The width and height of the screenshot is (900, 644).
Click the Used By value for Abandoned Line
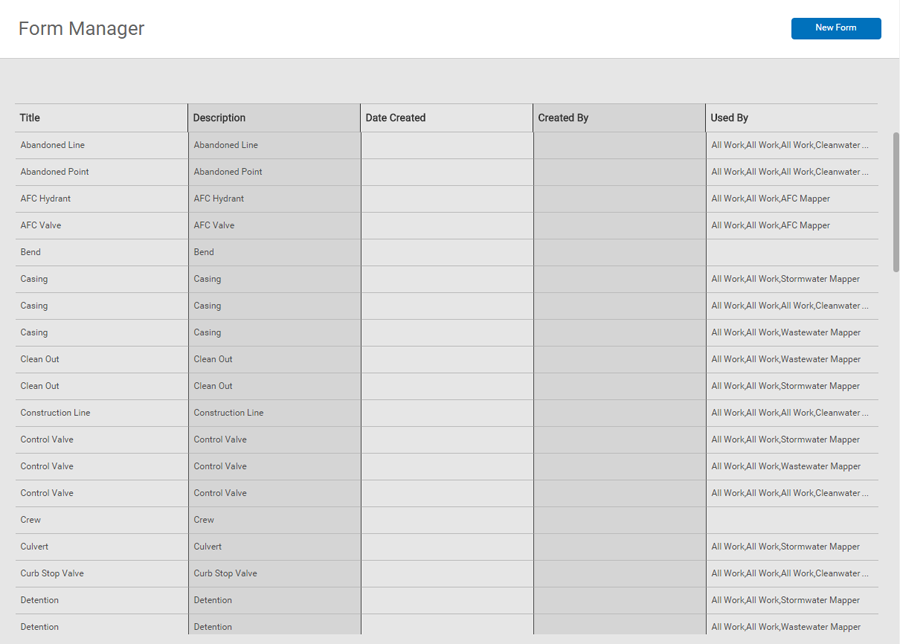[790, 145]
